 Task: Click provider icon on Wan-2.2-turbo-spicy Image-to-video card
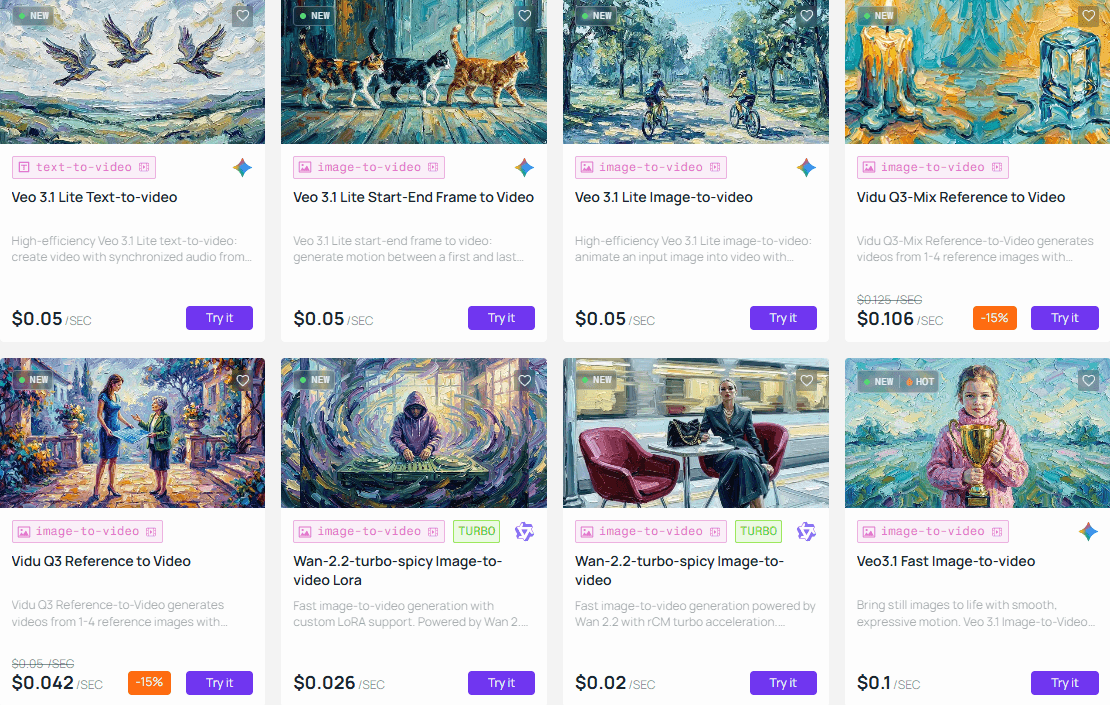(806, 532)
